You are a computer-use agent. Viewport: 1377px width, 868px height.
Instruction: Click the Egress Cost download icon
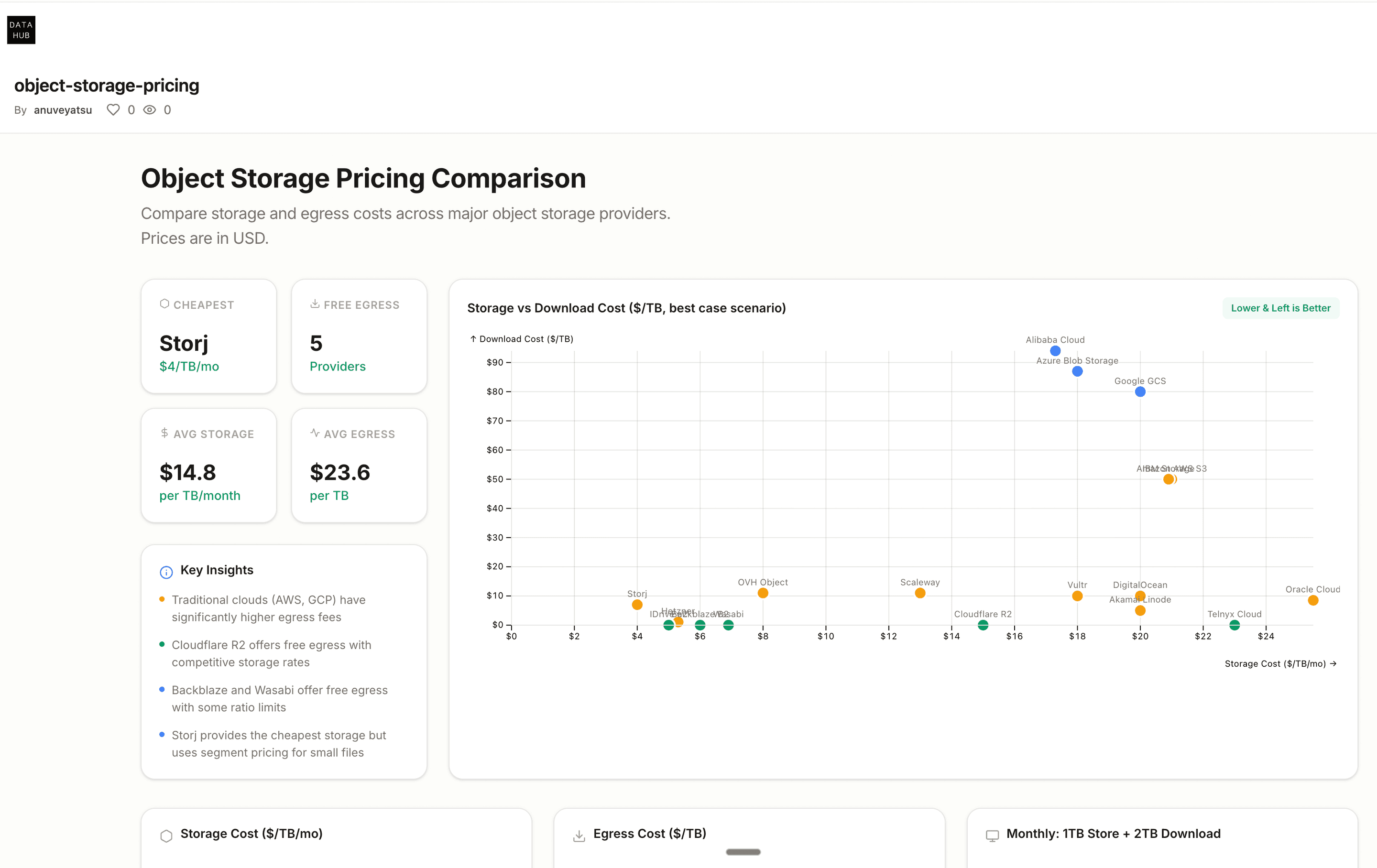[x=579, y=835]
